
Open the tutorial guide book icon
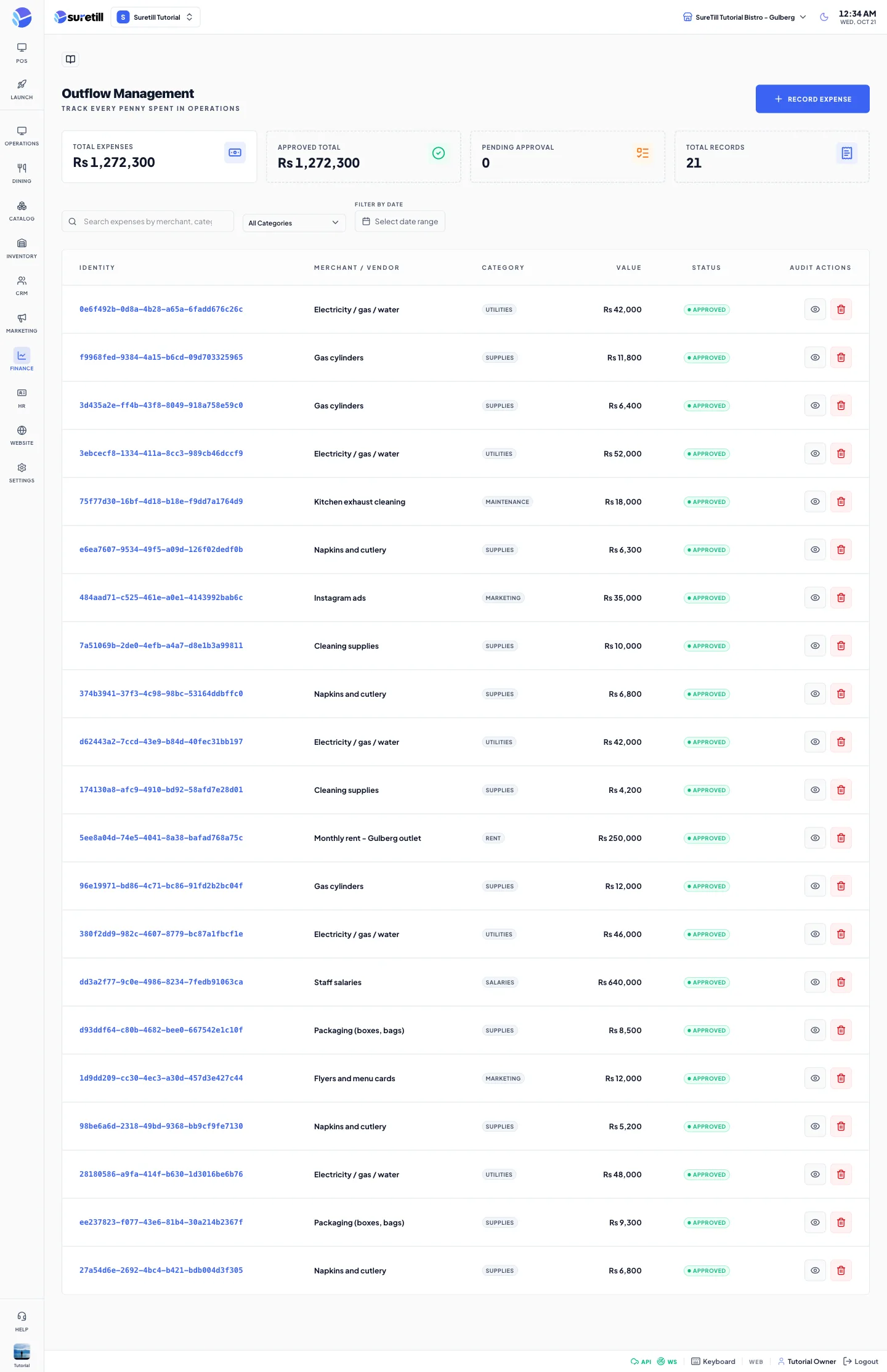pos(71,59)
